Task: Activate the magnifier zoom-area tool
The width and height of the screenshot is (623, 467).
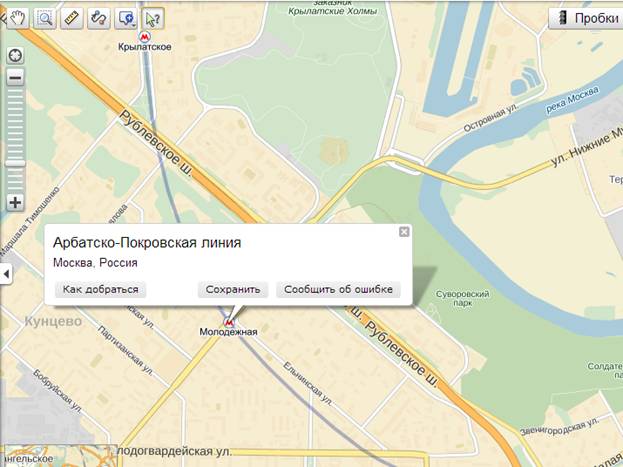Action: 44,19
